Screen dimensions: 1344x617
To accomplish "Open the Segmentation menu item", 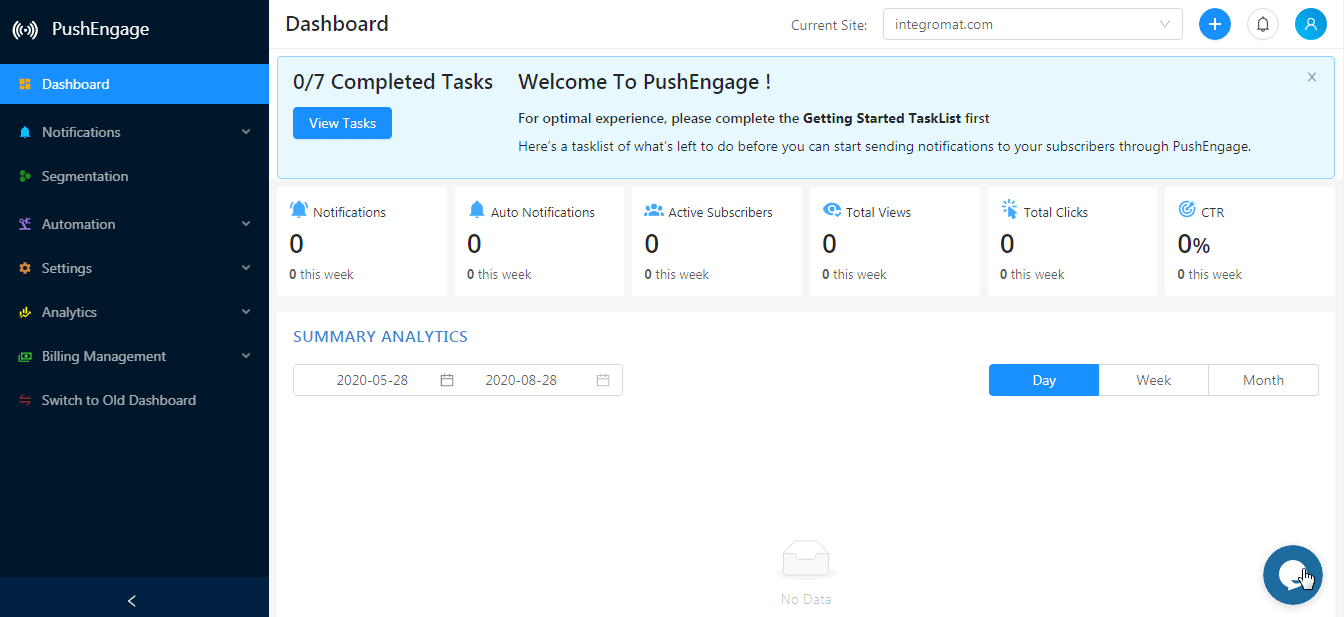I will coord(134,176).
